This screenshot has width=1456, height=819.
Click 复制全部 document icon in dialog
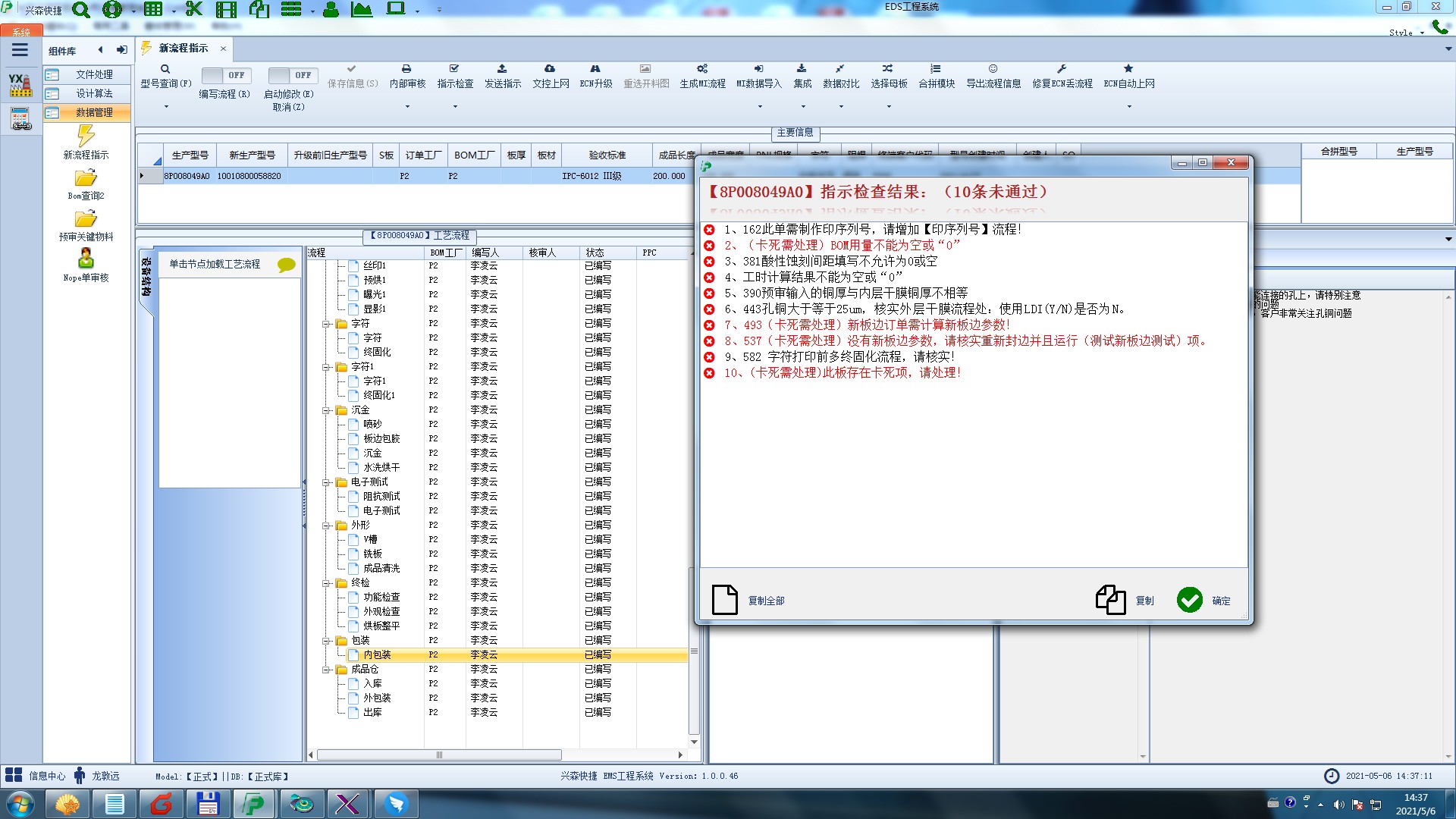tap(725, 600)
